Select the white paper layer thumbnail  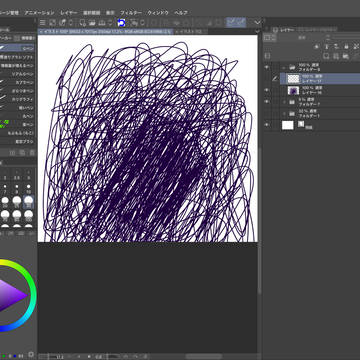coord(288,125)
